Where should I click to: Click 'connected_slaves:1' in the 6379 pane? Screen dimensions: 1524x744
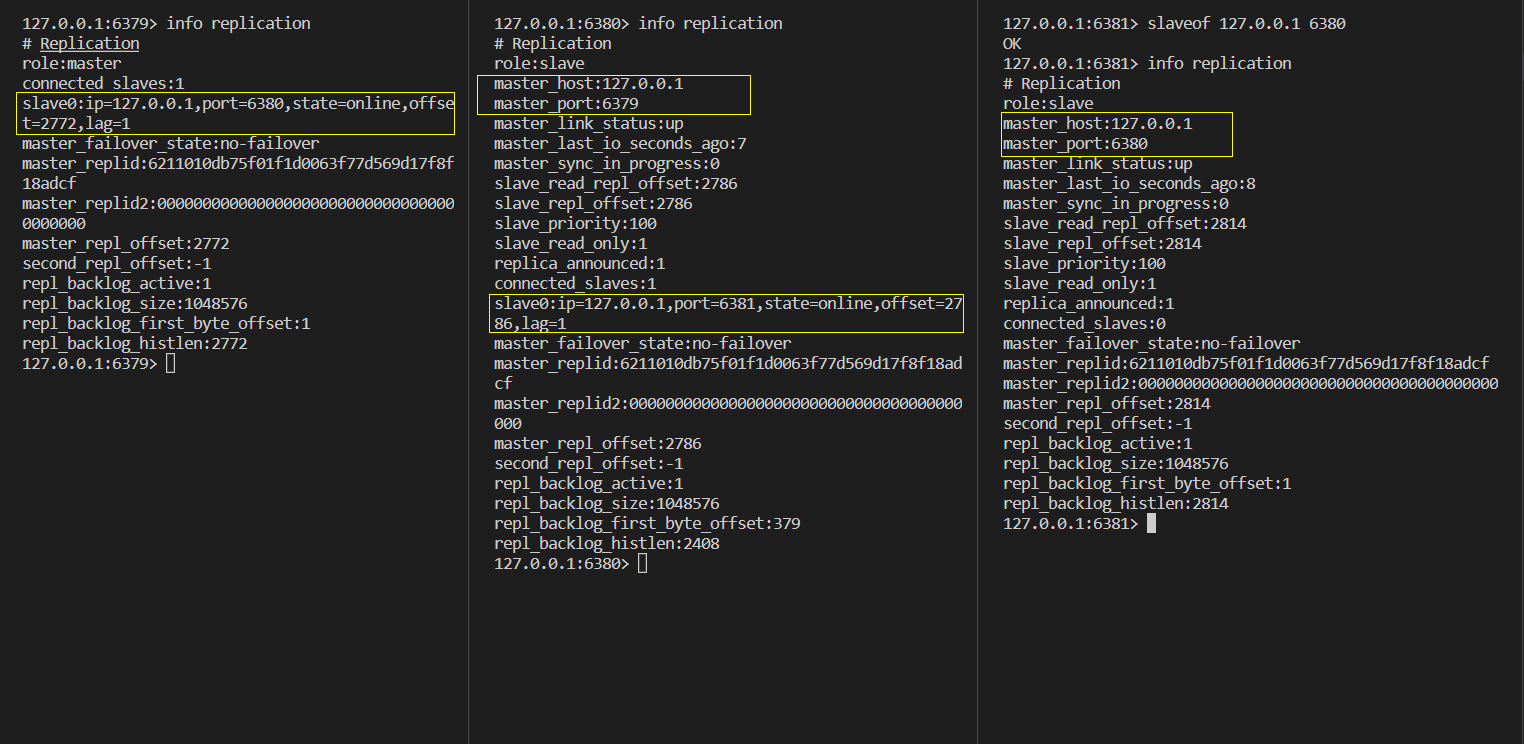click(103, 83)
